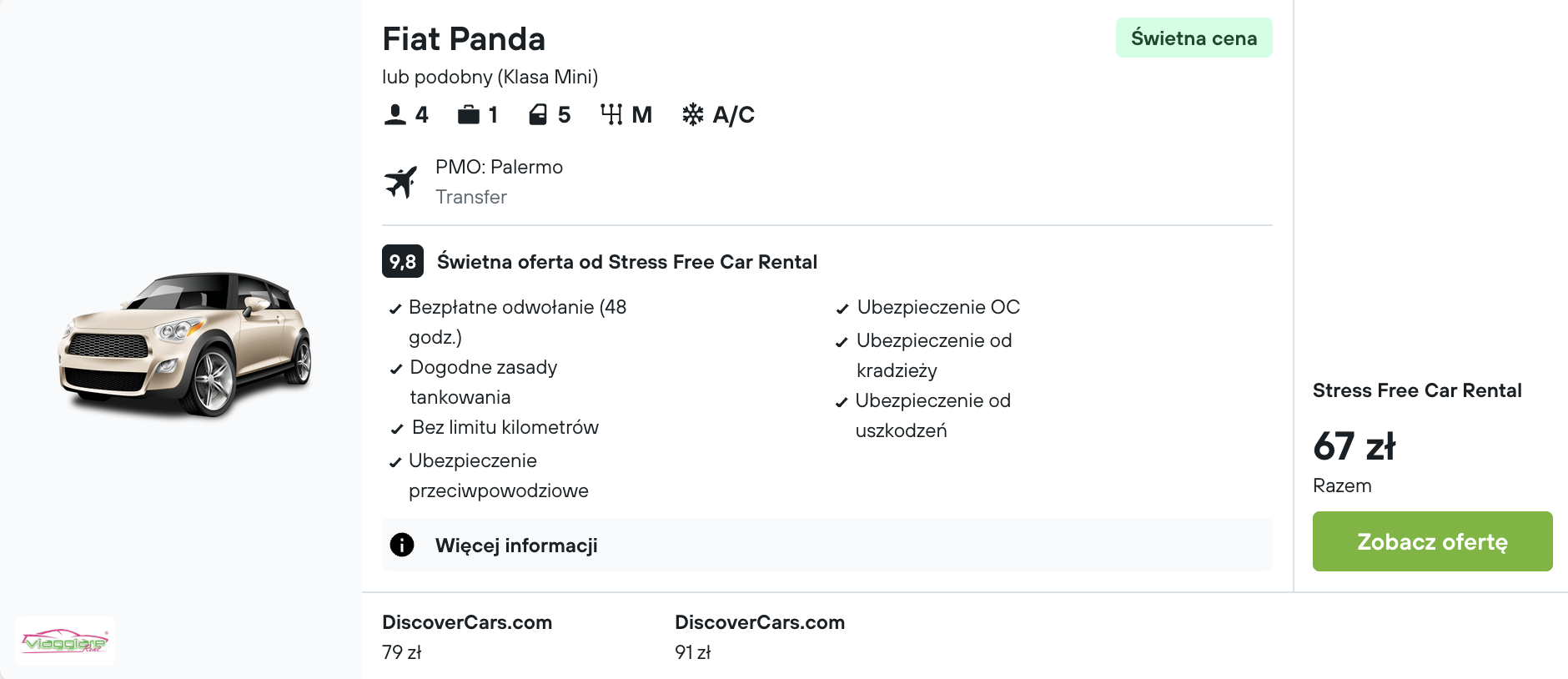Expand the Stress Free Car Rental offer header
This screenshot has height=679, width=1568.
pyautogui.click(x=627, y=261)
